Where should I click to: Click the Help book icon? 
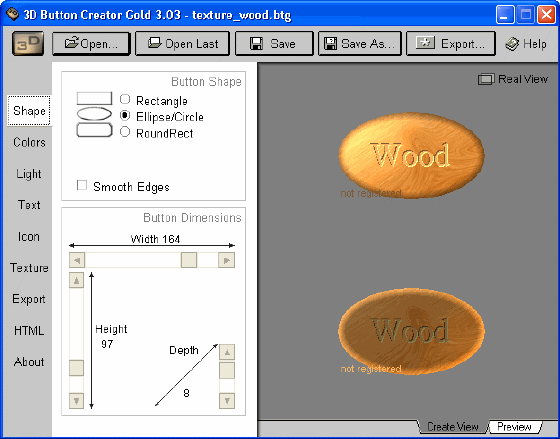pos(512,44)
